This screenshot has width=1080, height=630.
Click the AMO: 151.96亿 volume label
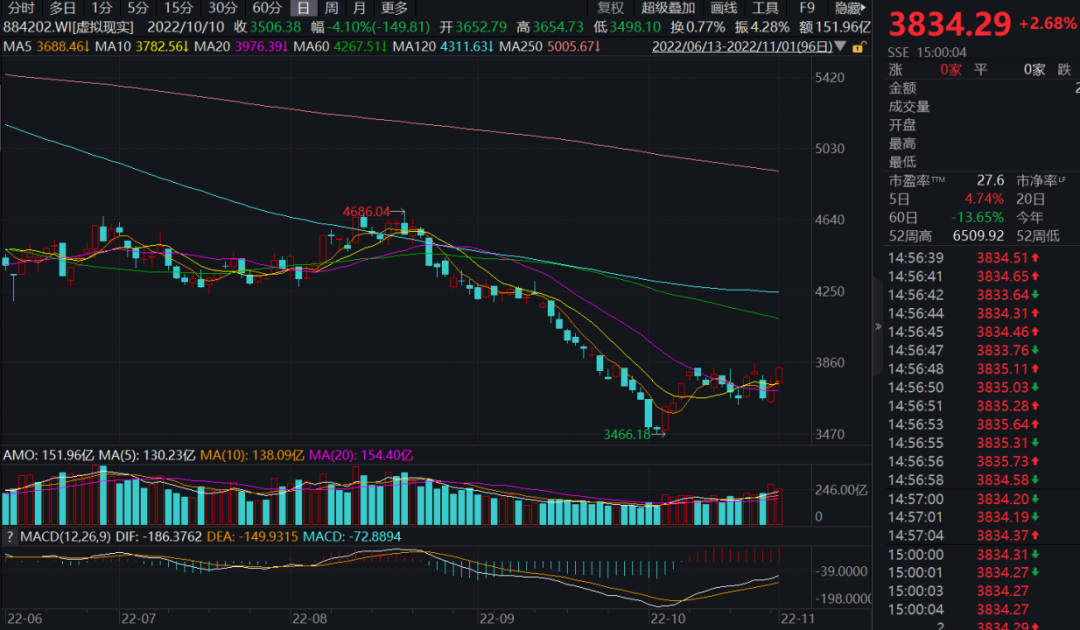48,455
